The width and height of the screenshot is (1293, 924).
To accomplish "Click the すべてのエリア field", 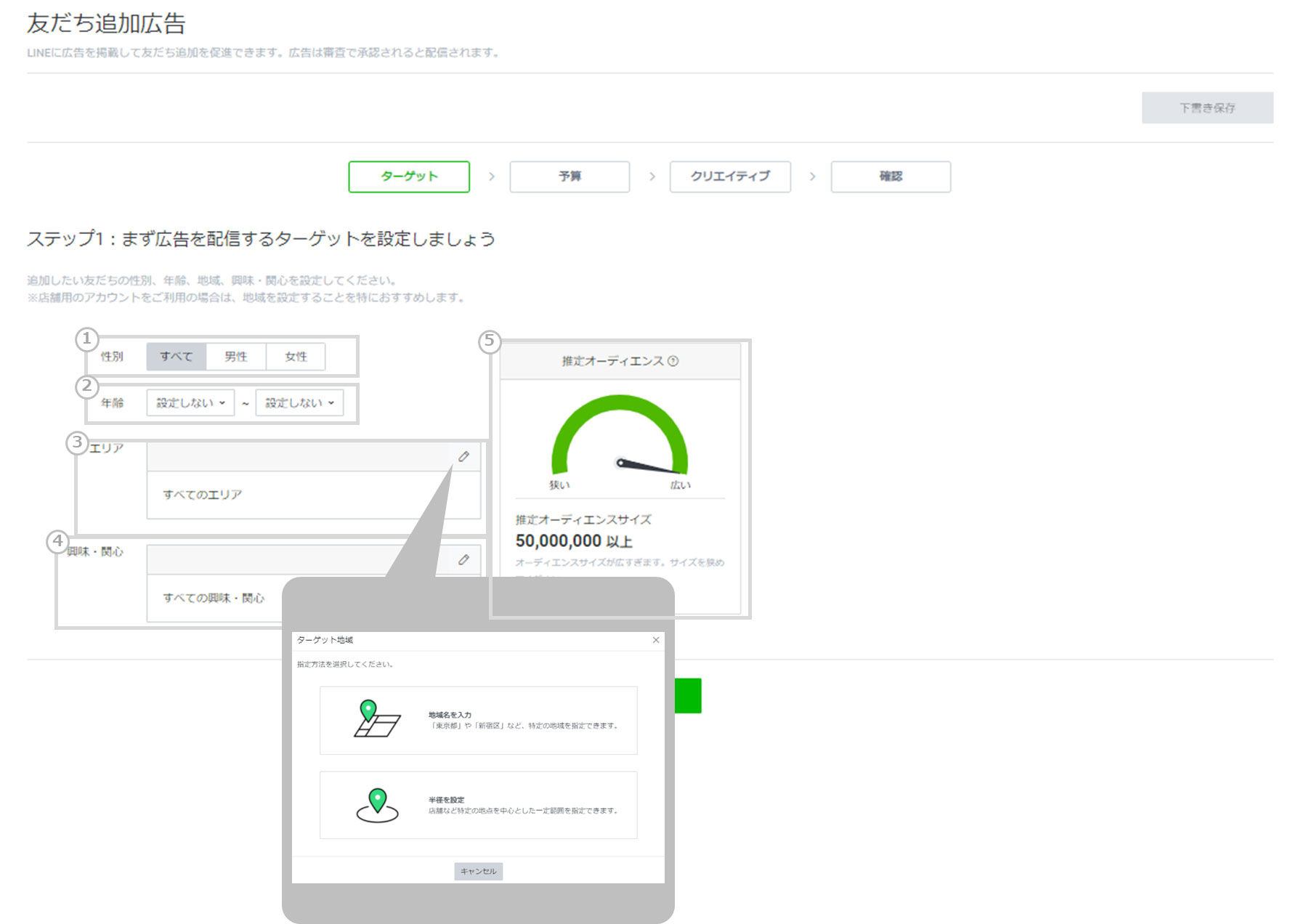I will click(x=312, y=495).
